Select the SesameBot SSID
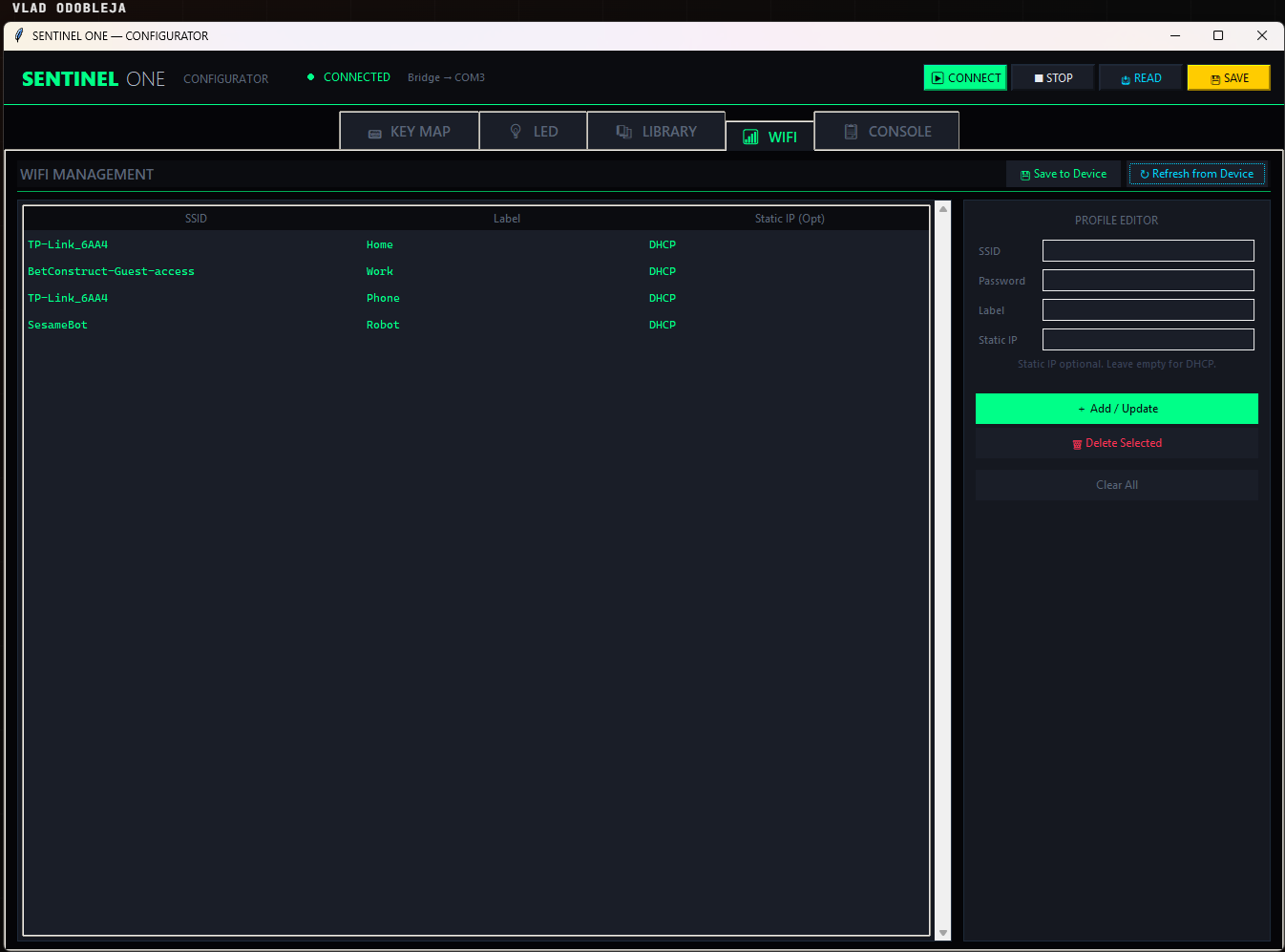The width and height of the screenshot is (1285, 952). [57, 326]
